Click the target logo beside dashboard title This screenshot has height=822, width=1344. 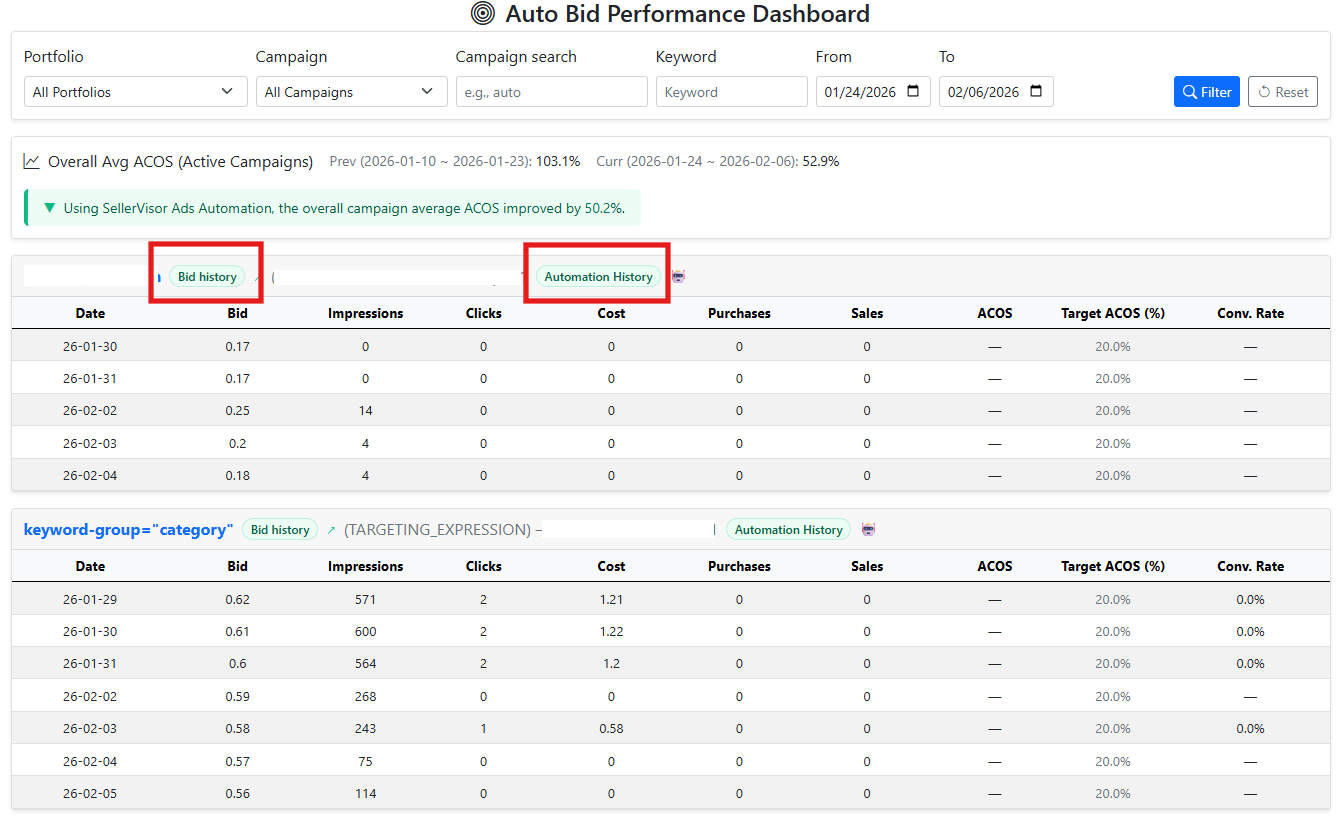(483, 14)
